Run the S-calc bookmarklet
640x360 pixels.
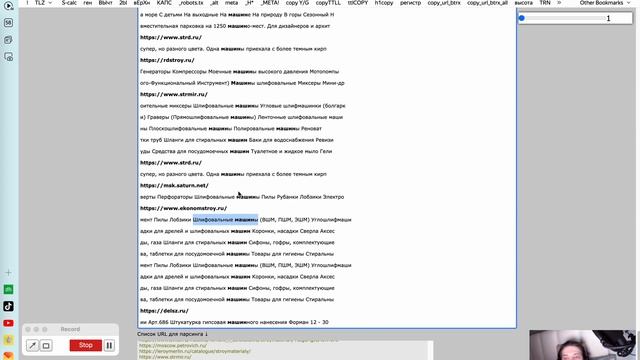tap(69, 2)
